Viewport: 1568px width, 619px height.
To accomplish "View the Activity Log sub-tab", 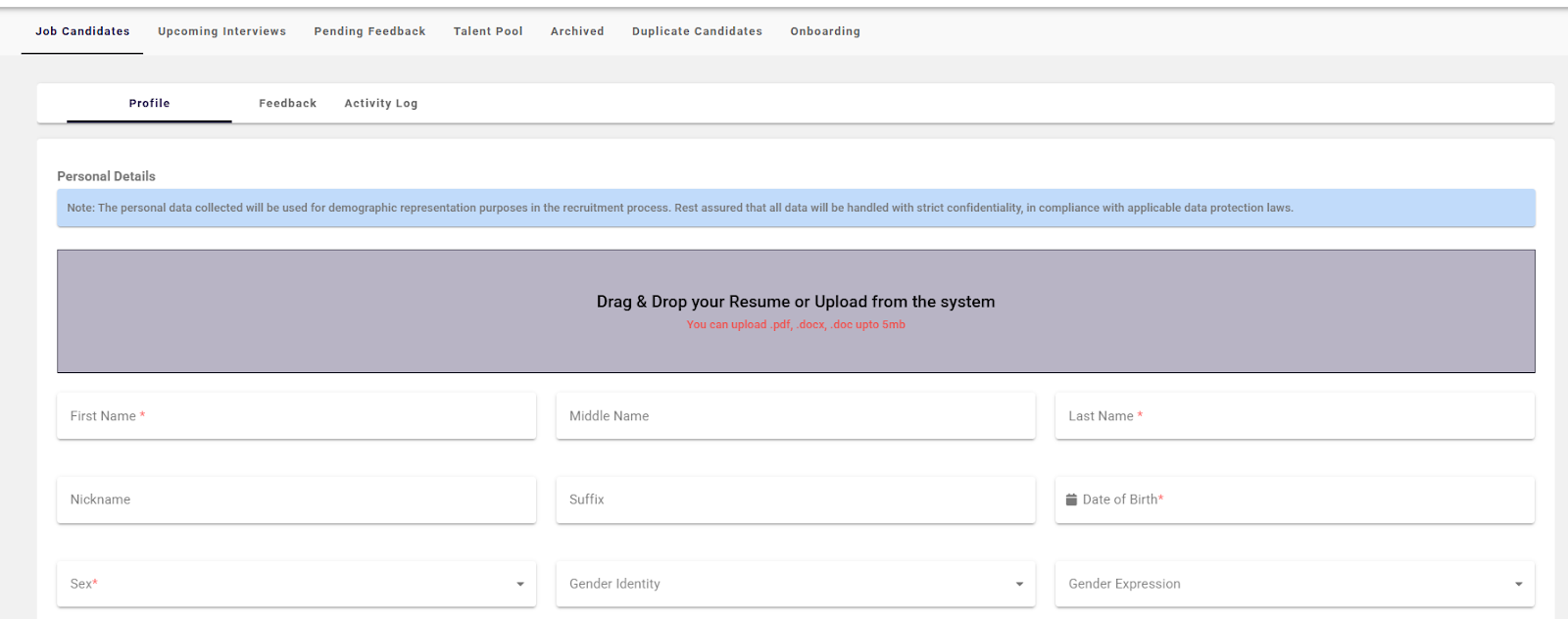I will point(380,103).
